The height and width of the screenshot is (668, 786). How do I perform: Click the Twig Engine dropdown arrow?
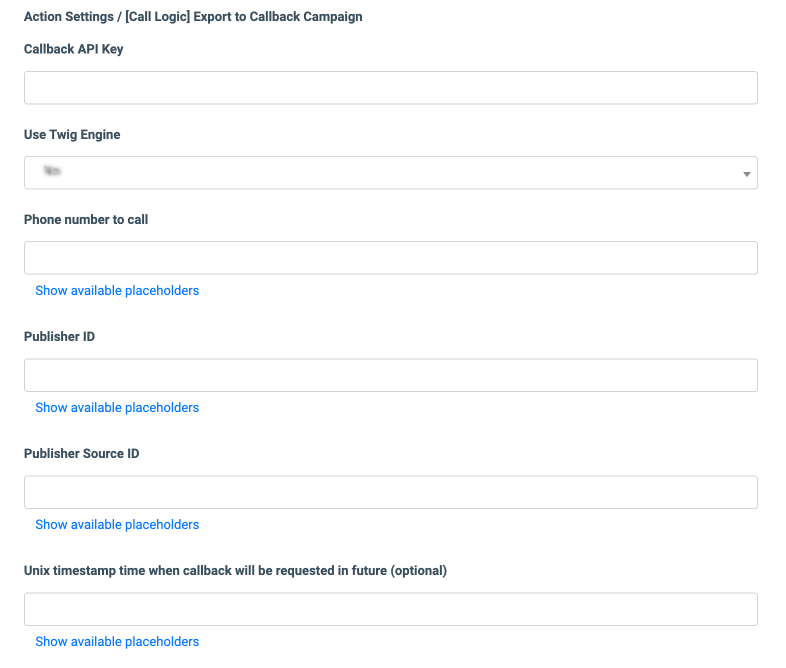click(x=746, y=174)
